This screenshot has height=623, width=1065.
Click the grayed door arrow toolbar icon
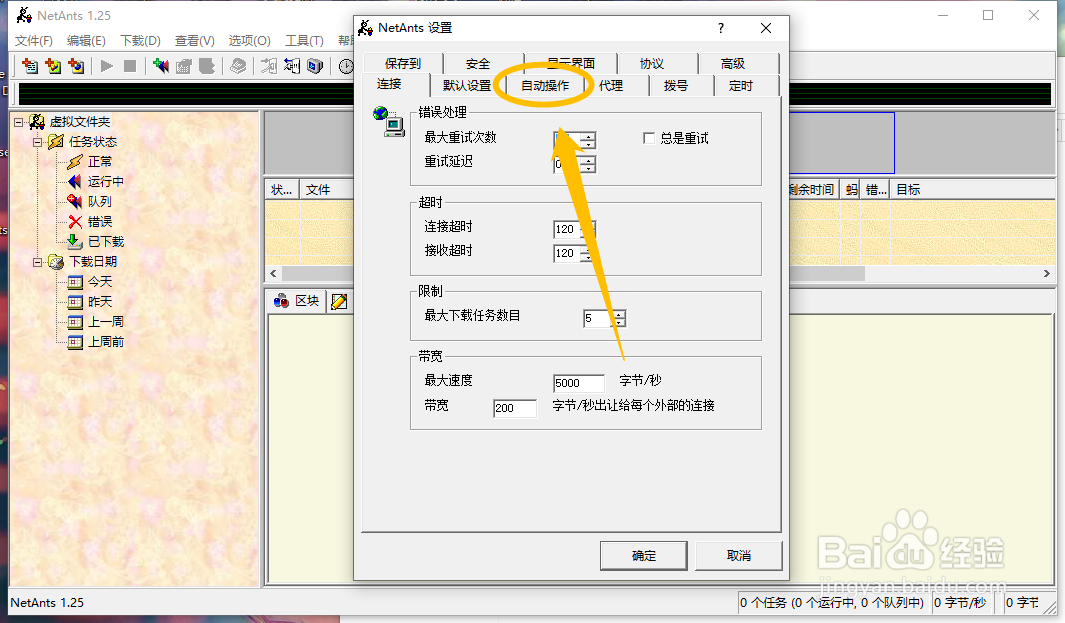pos(269,66)
